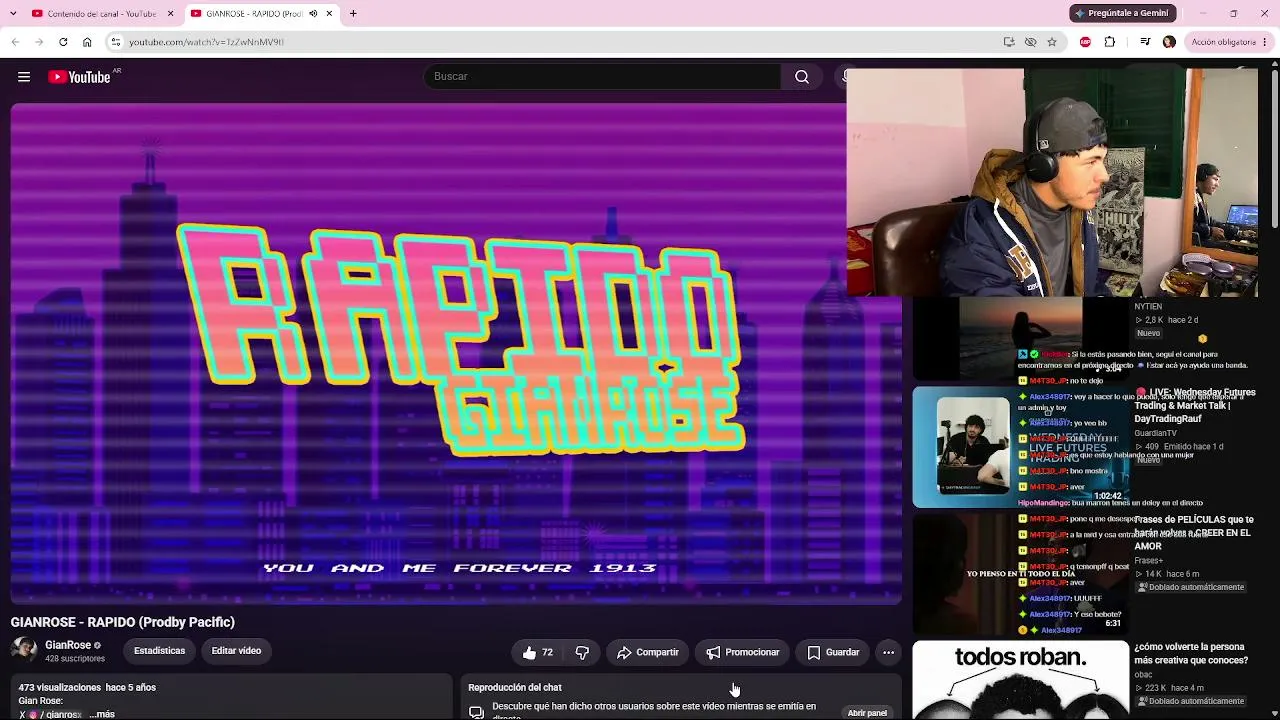Image resolution: width=1280 pixels, height=720 pixels.
Task: Open the Frases de PELÍCULAS video thumbnail
Action: click(1020, 575)
